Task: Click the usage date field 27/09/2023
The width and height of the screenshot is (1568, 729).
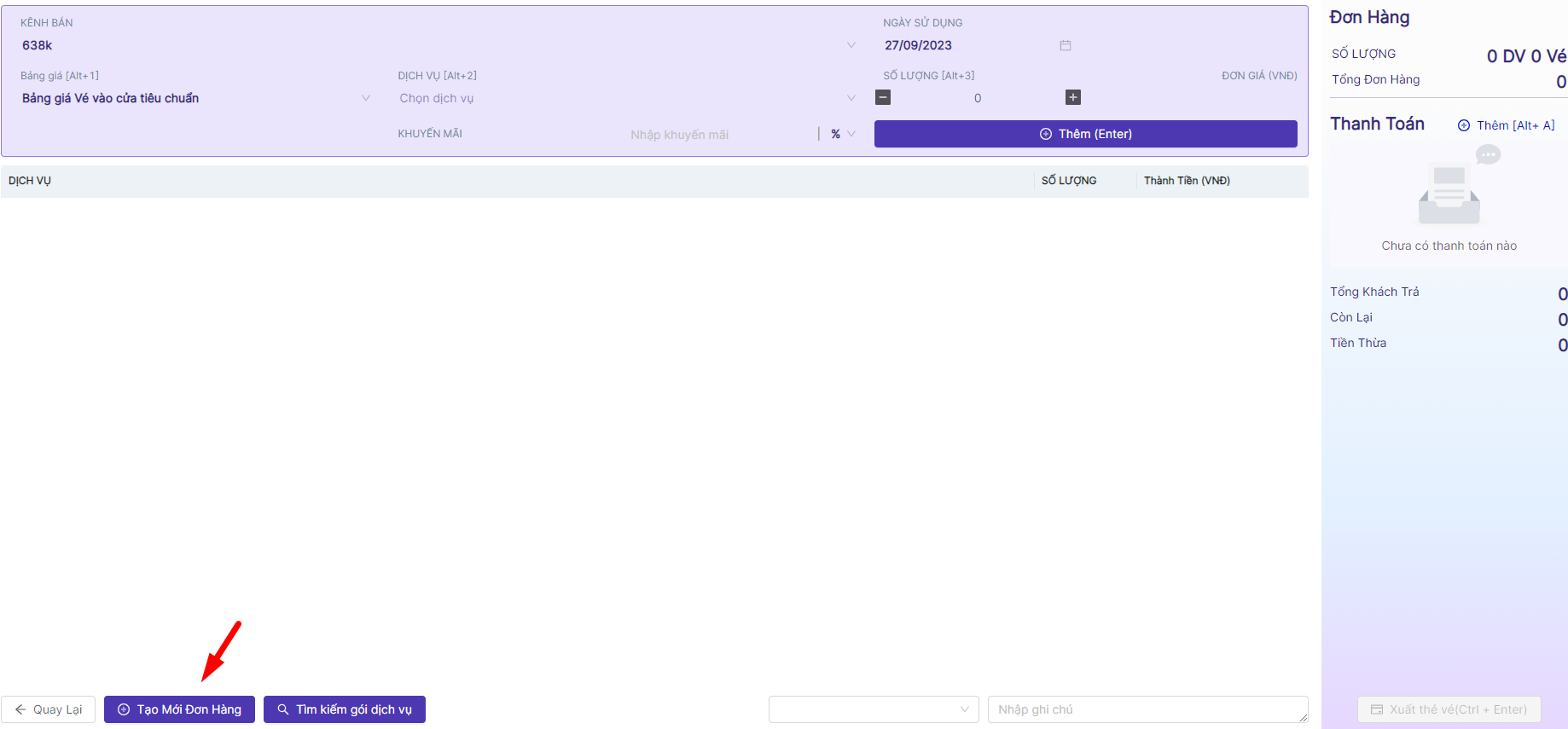Action: pos(978,45)
